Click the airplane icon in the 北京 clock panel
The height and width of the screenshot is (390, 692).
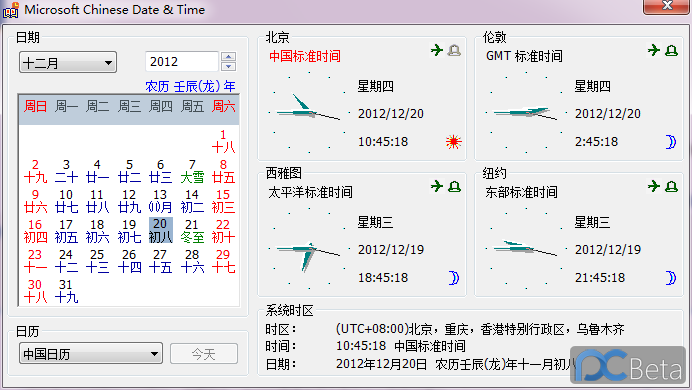point(436,50)
